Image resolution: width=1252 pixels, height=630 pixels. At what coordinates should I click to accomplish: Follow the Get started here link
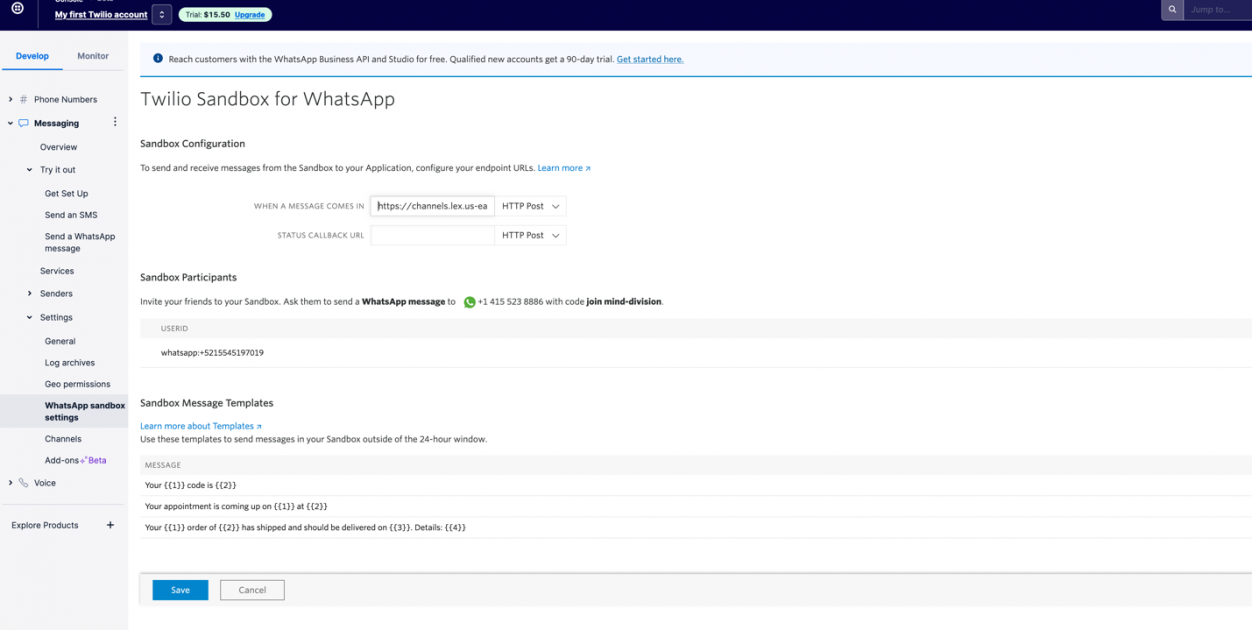tap(650, 59)
